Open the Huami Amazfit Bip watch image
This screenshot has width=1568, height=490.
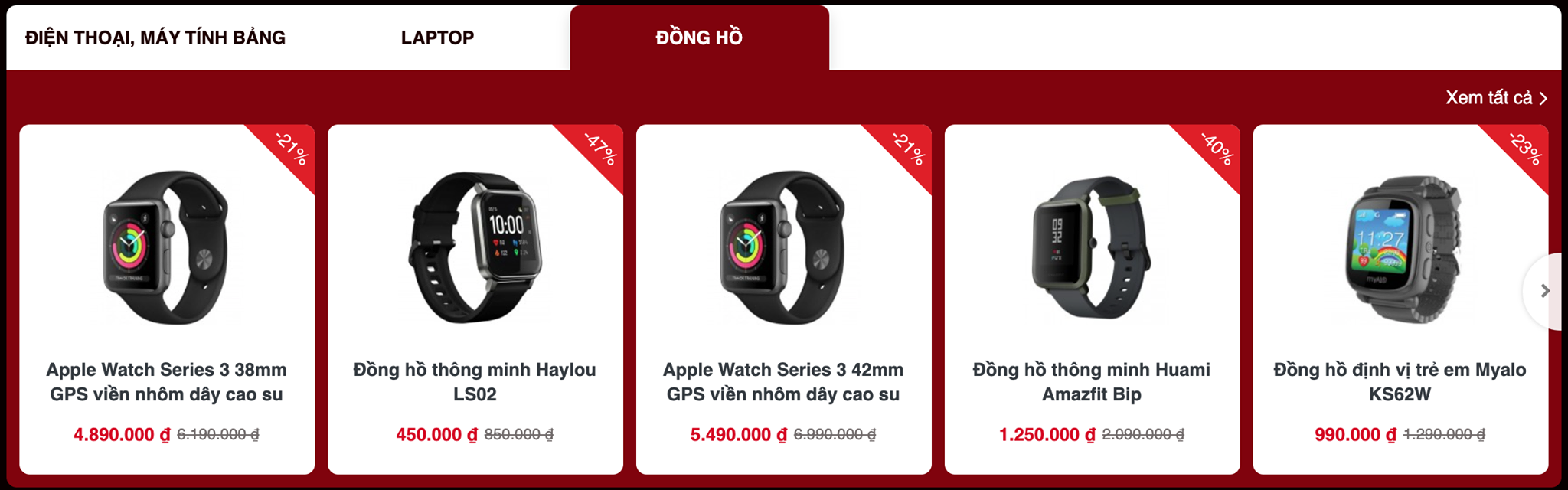click(1091, 247)
